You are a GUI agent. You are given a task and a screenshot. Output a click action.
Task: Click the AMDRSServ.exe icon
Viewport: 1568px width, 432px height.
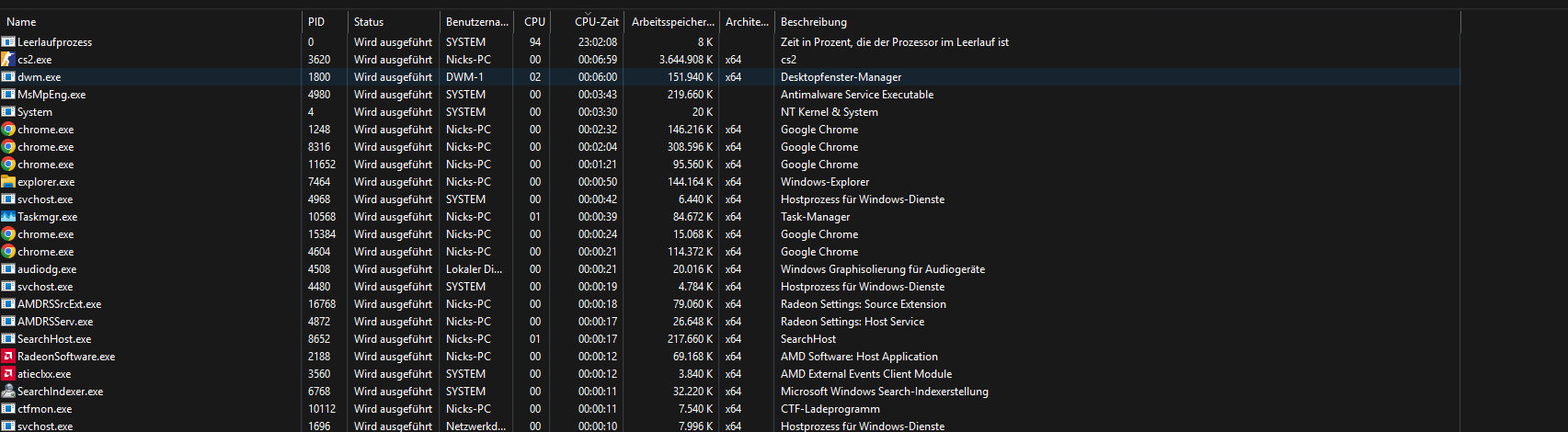tap(8, 322)
